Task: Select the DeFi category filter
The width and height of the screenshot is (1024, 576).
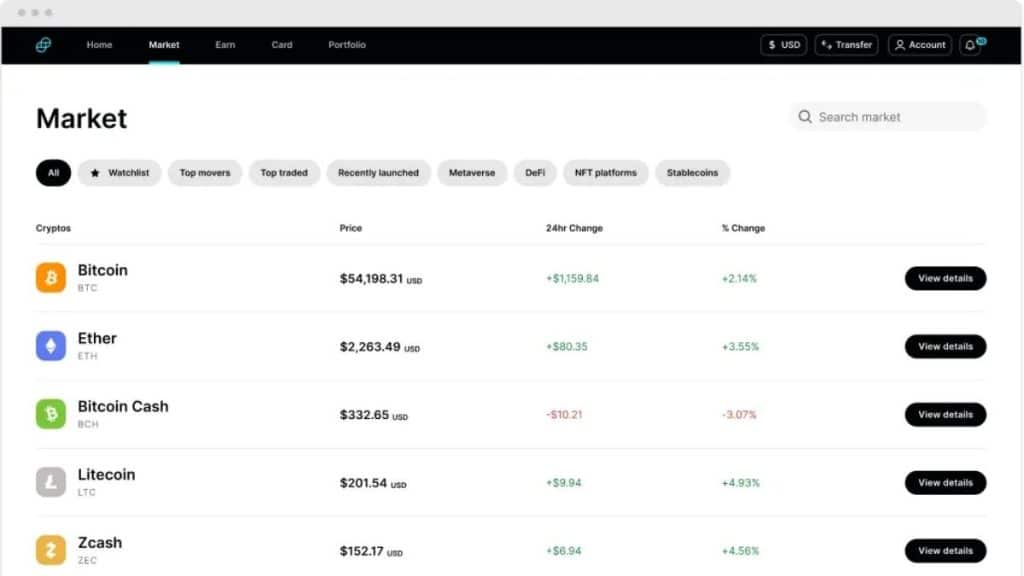Action: pos(535,173)
